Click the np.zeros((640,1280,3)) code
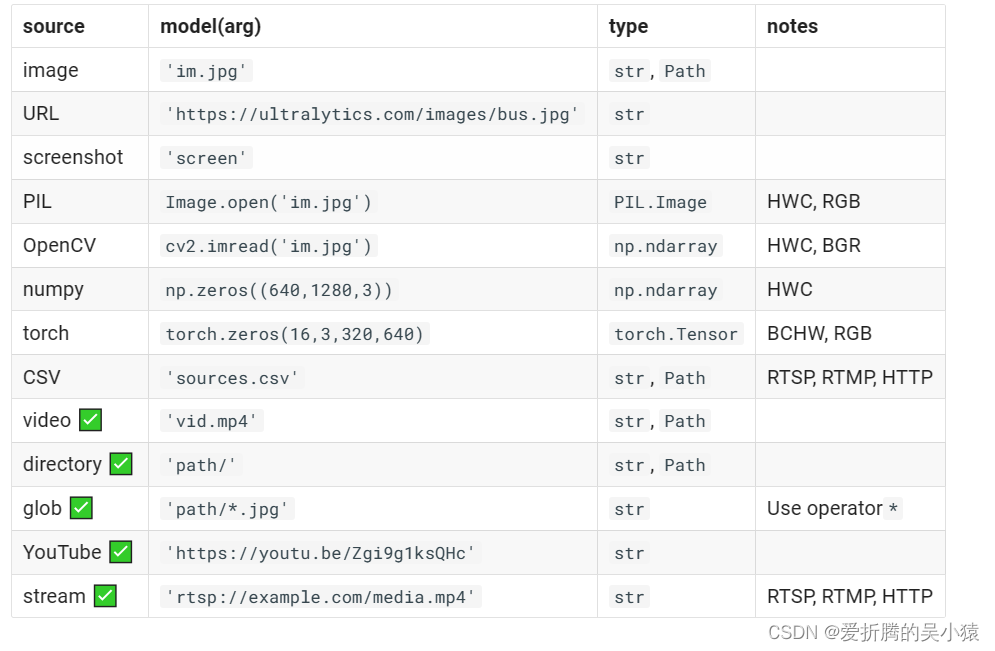995x651 pixels. [279, 290]
